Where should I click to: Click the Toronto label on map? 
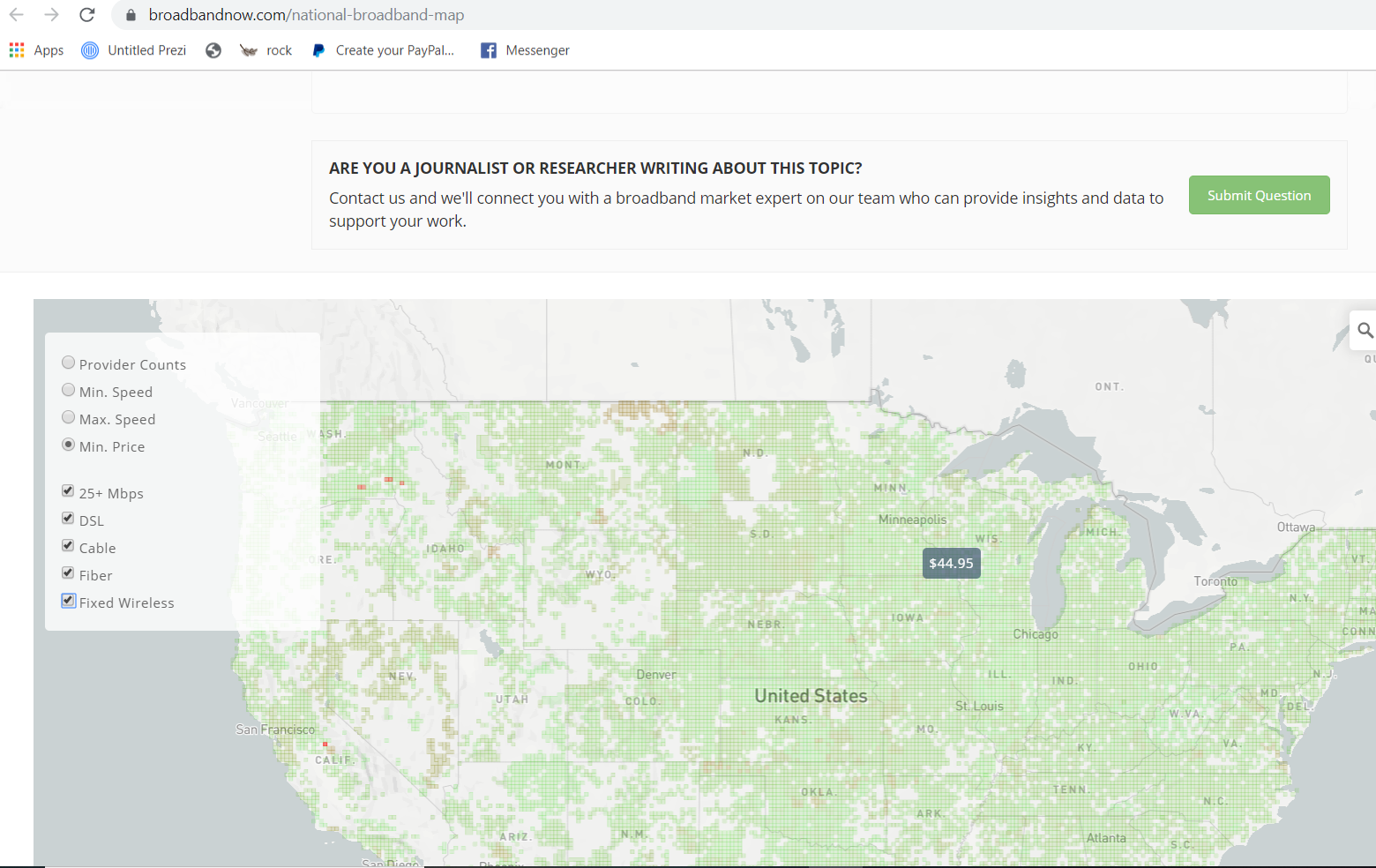[x=1215, y=581]
